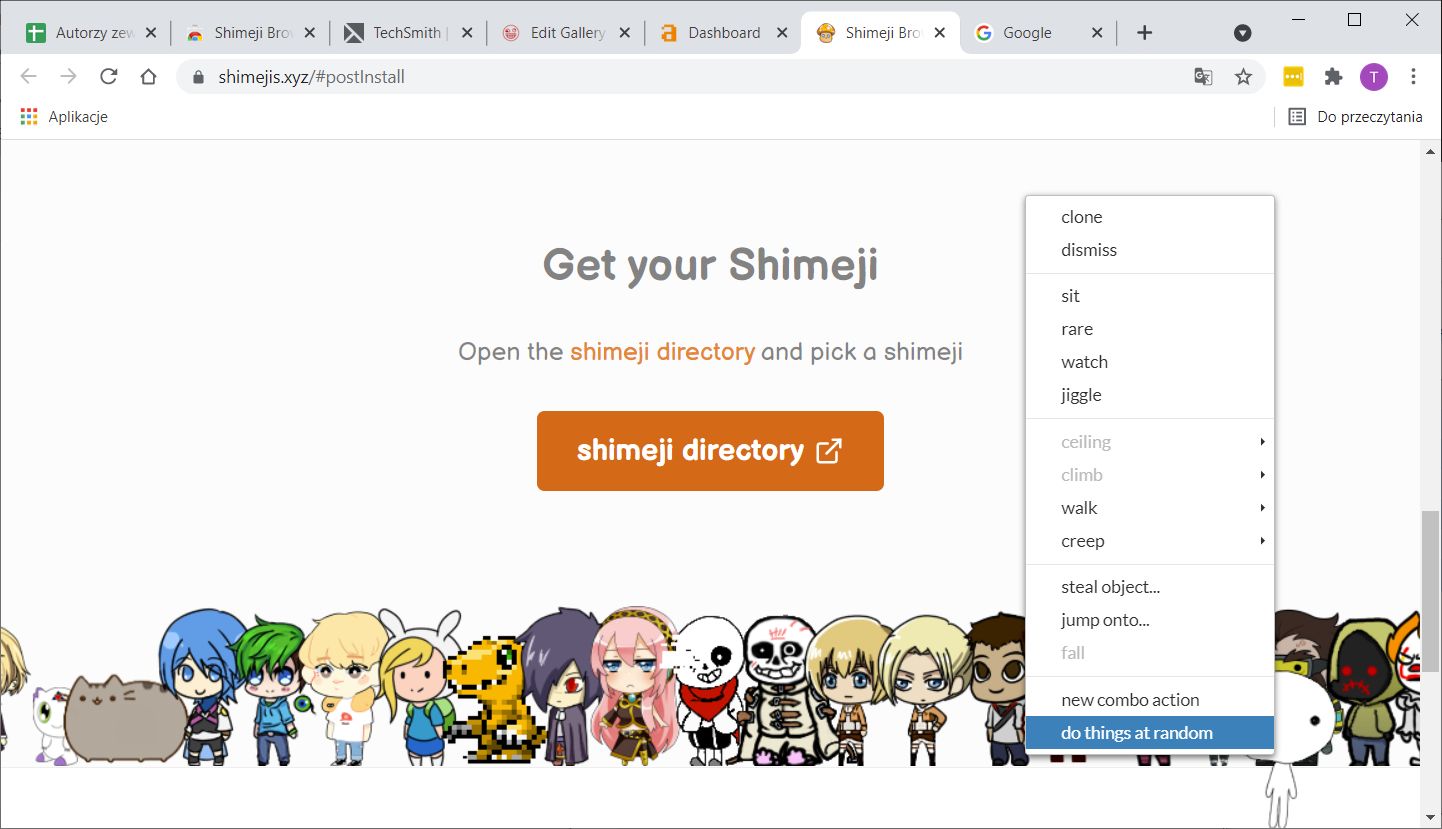Open the tab search dropdown

click(x=1243, y=33)
